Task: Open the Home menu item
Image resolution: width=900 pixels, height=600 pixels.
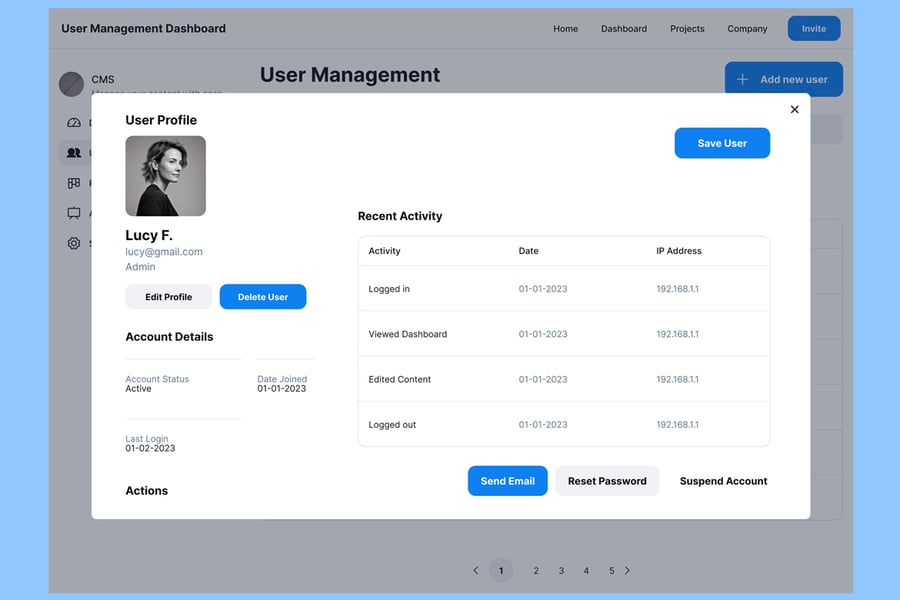Action: click(x=565, y=29)
